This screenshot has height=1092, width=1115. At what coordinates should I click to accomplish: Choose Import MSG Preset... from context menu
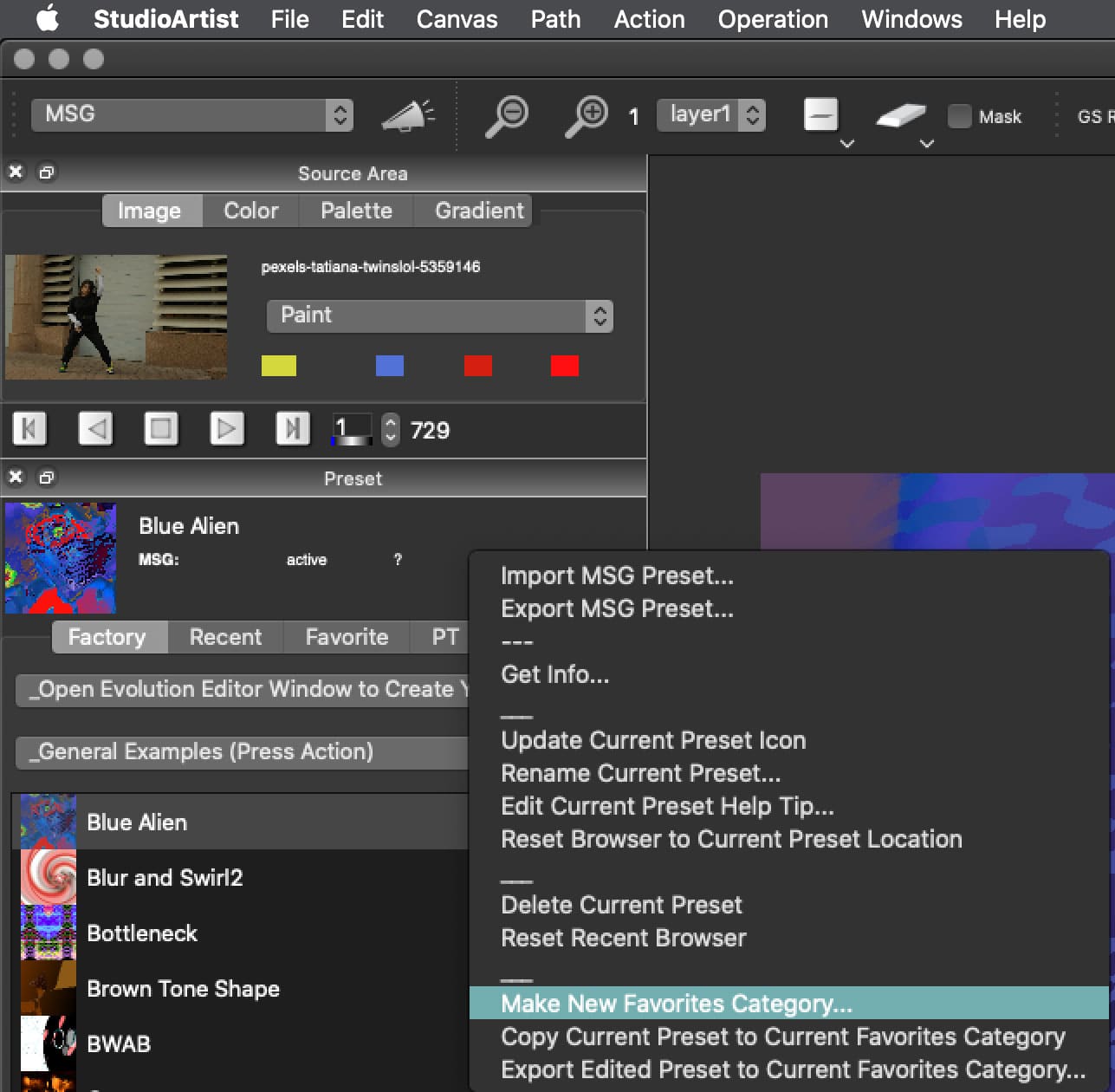(x=789, y=576)
